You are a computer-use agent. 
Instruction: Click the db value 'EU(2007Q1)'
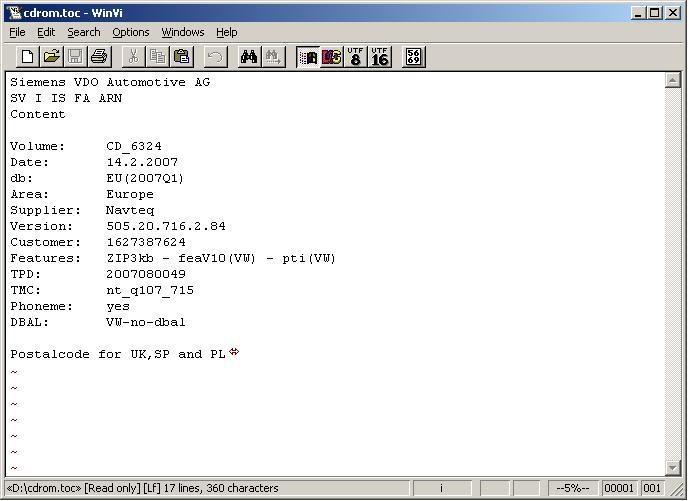click(145, 178)
